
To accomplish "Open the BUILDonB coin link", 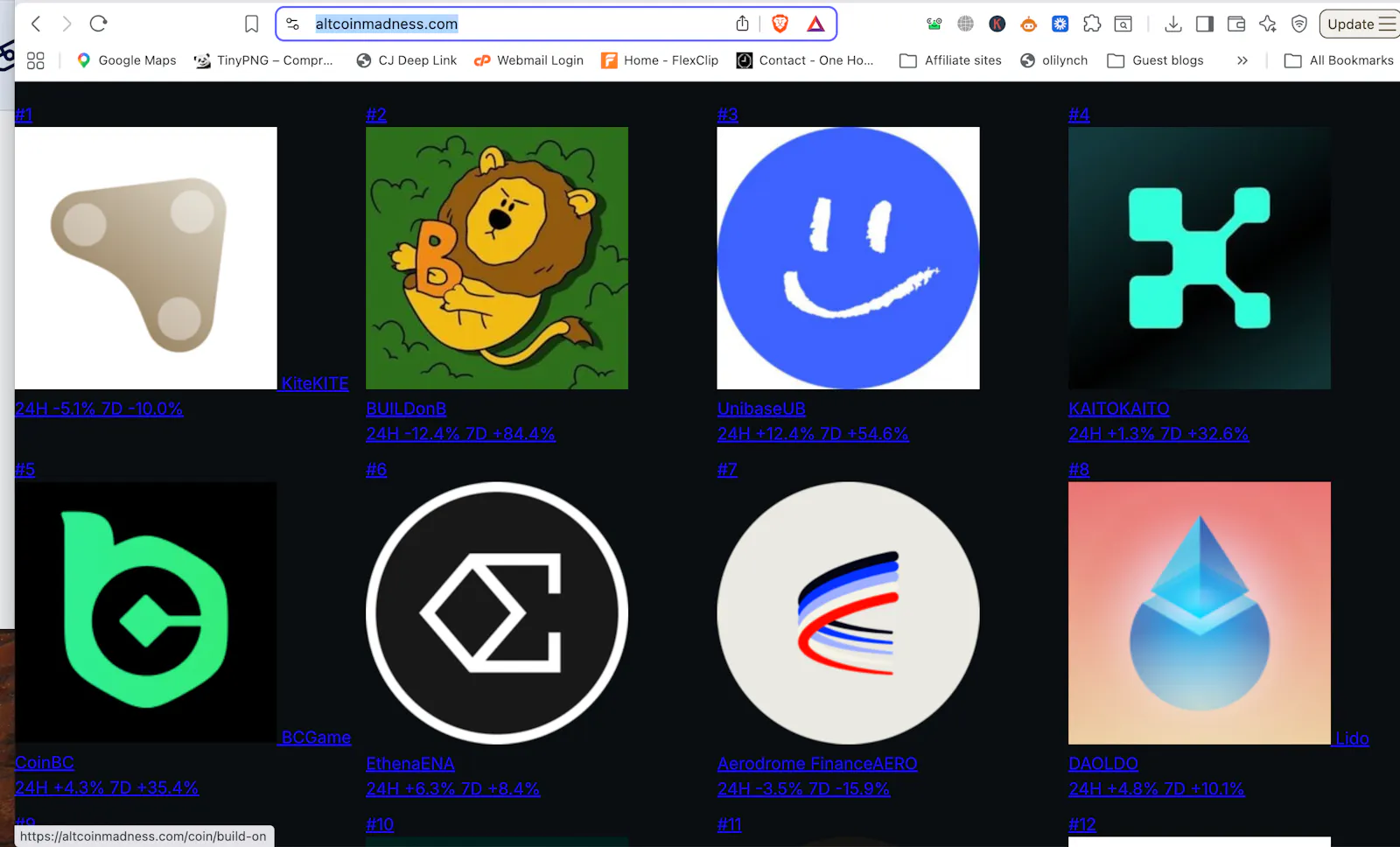I will point(406,409).
